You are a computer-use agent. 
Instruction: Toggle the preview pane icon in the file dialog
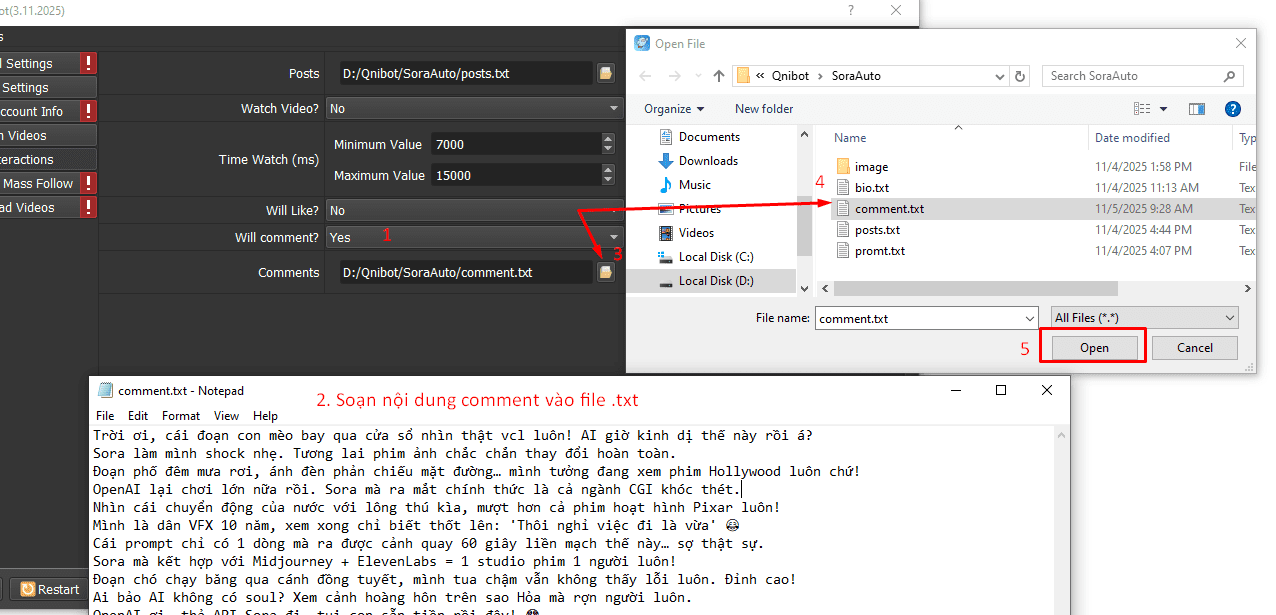1197,108
